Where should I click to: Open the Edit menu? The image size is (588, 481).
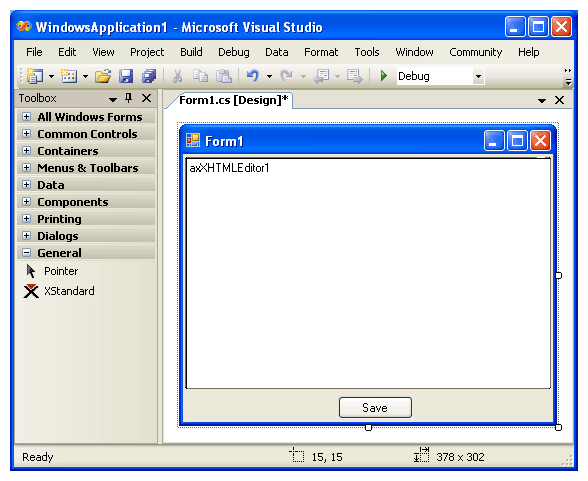67,52
